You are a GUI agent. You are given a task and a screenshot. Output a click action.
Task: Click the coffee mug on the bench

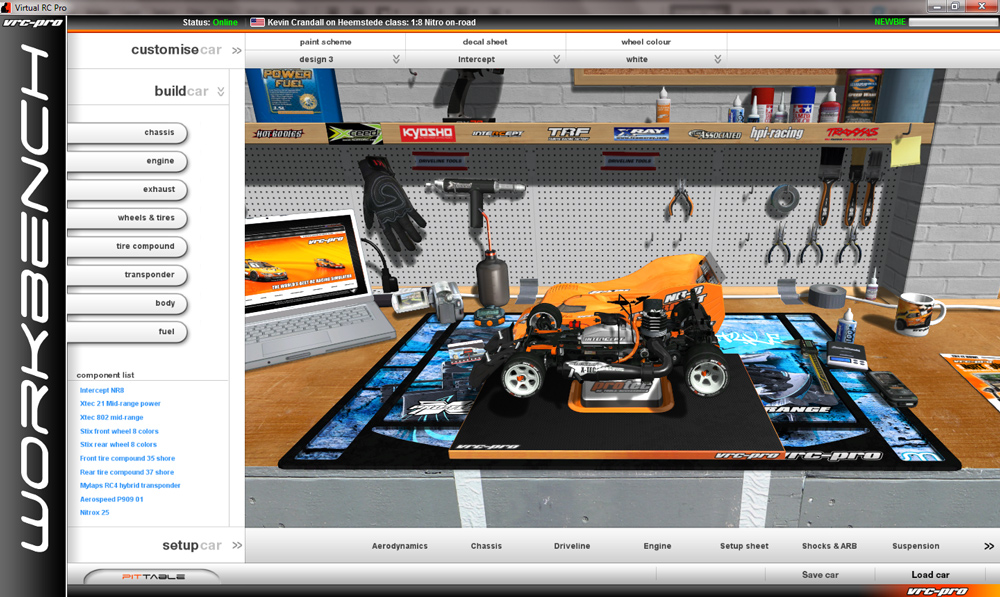click(918, 314)
